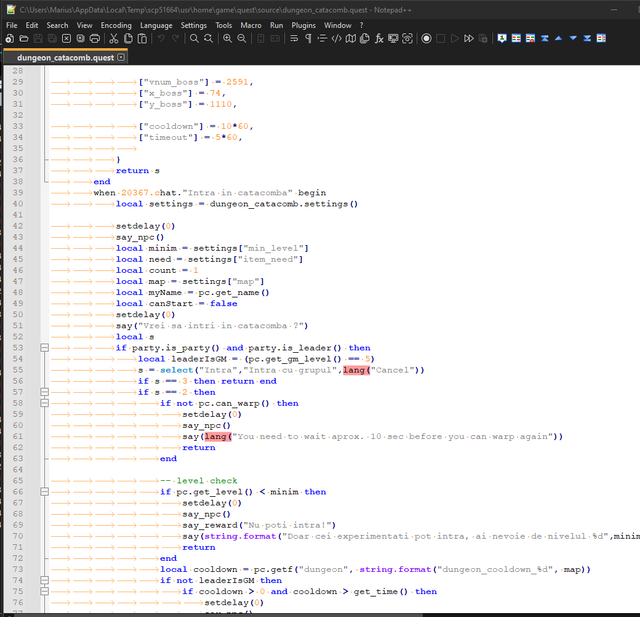Jump to last difference icon
The image size is (640, 617).
point(587,38)
